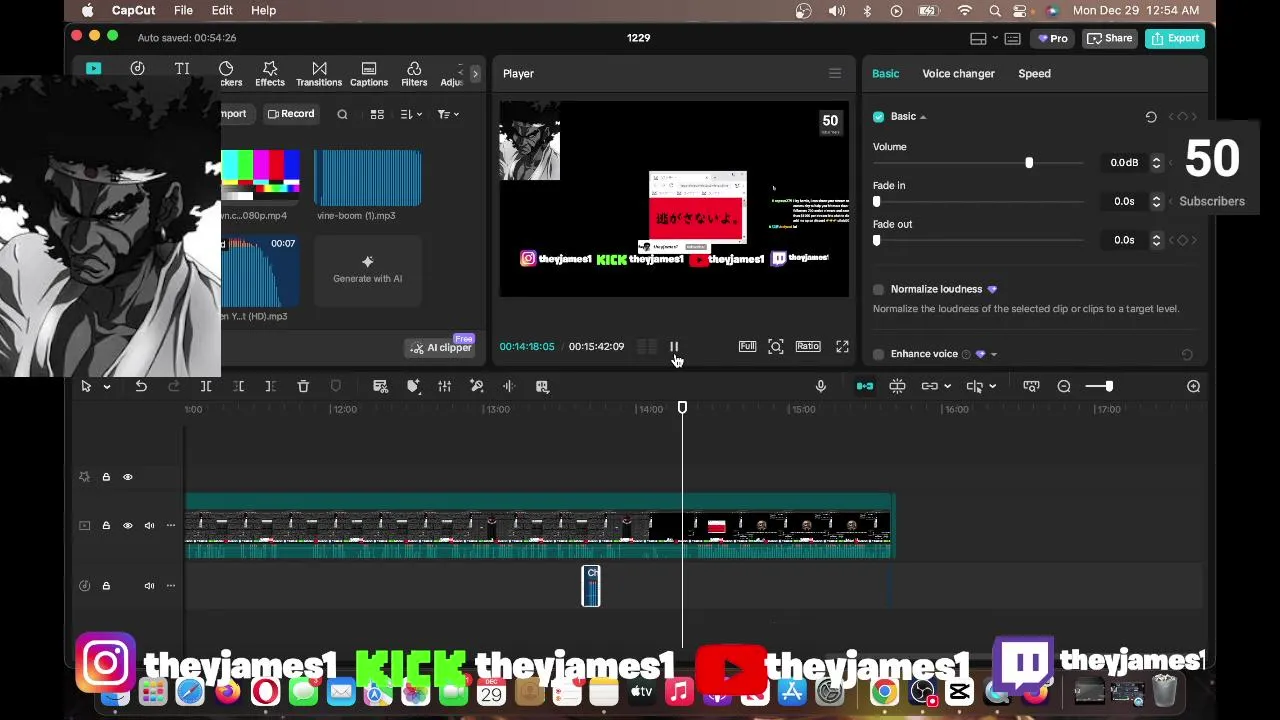Viewport: 1280px width, 720px height.
Task: Click the AI voice enhance microphone icon
Action: 477,386
